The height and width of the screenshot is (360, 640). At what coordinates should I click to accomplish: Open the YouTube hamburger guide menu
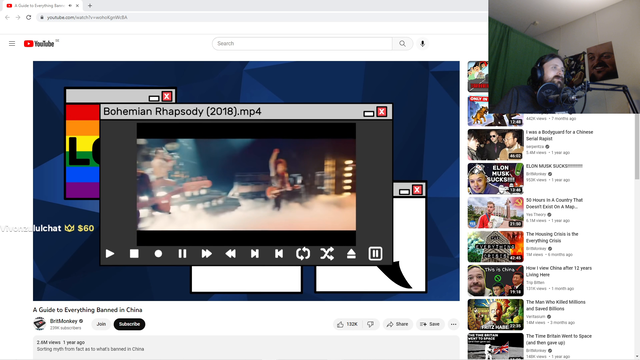coord(12,44)
